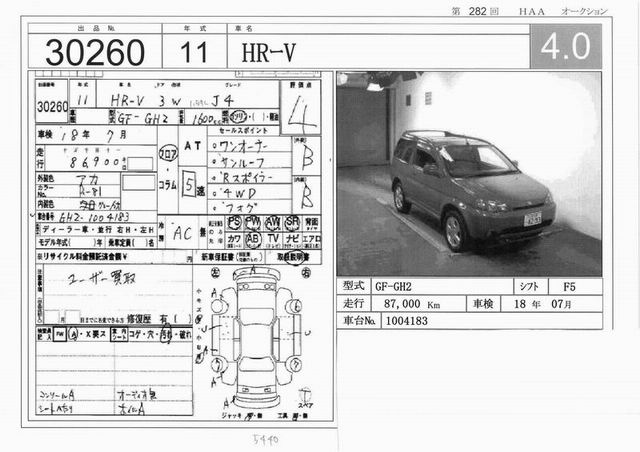The width and height of the screenshot is (640, 452).
Task: Click handwritten chassis GH2-1004183
Action: point(94,217)
